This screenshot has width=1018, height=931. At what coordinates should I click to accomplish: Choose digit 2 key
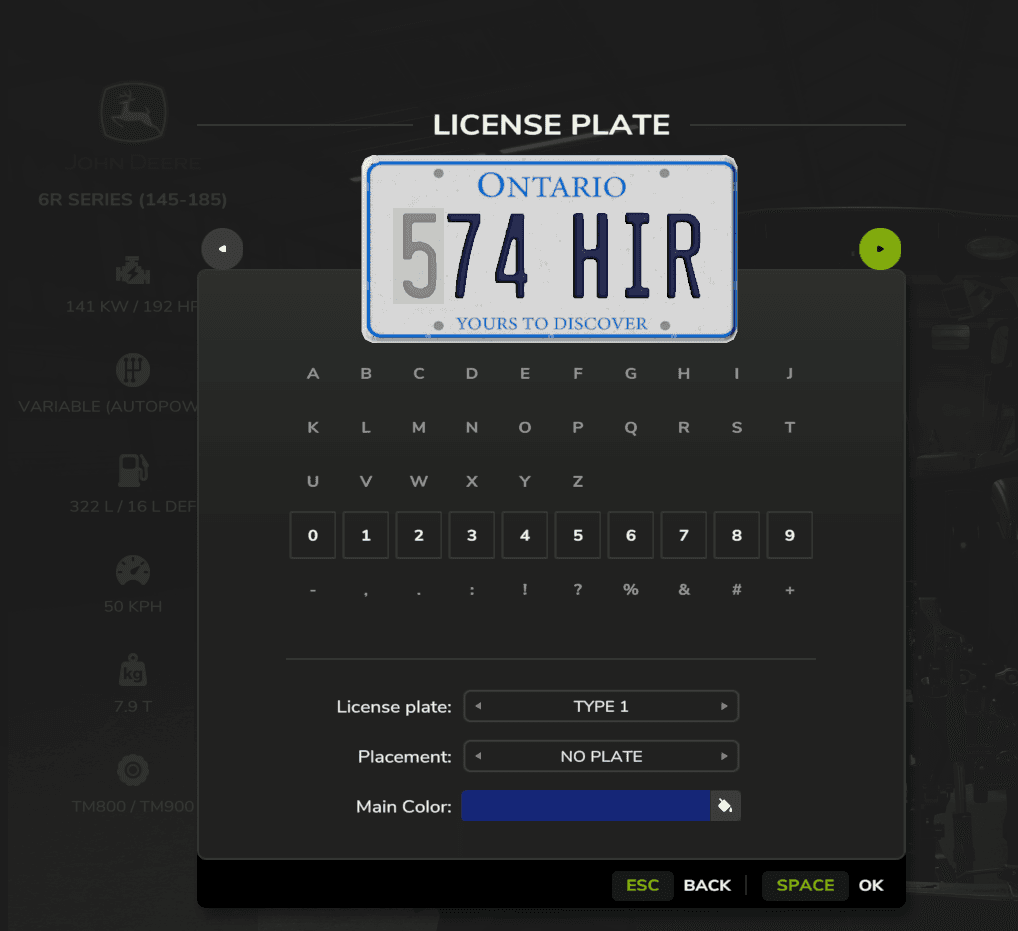pos(419,535)
